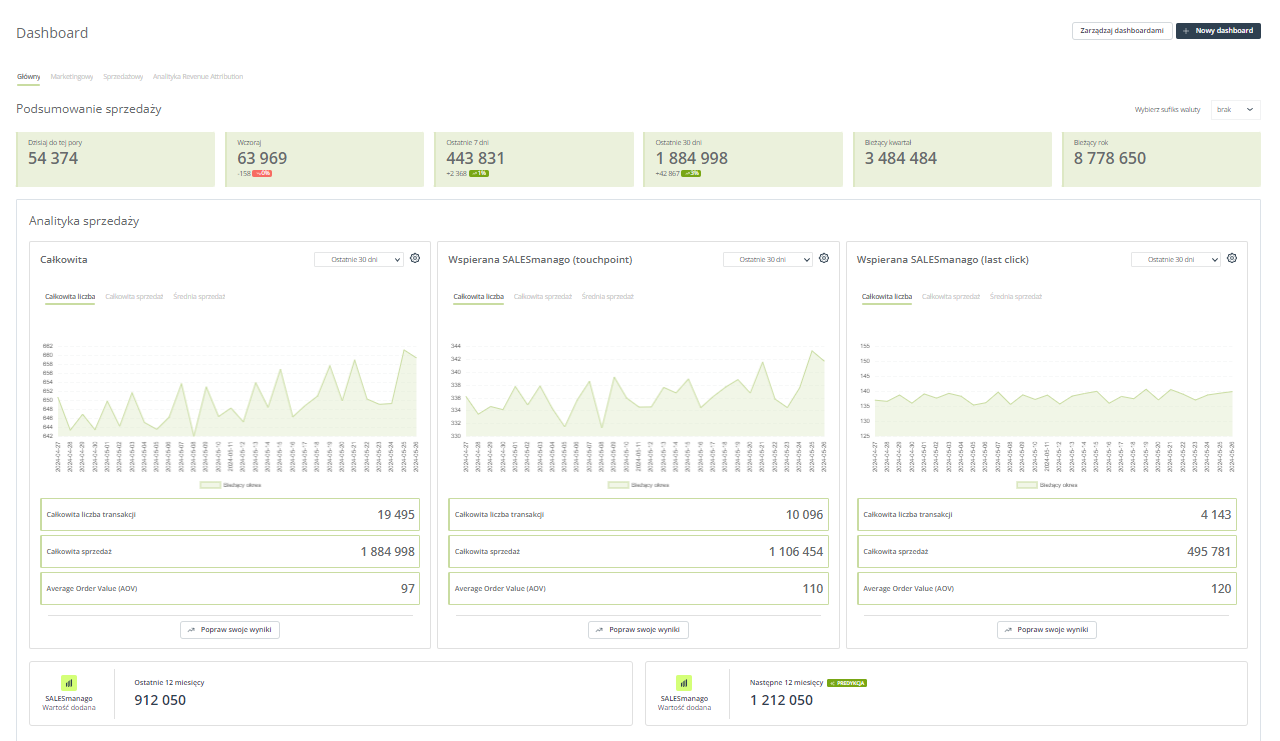Open period dropdown in Całkowita panel
Viewport: 1280px width, 741px height.
click(x=359, y=259)
